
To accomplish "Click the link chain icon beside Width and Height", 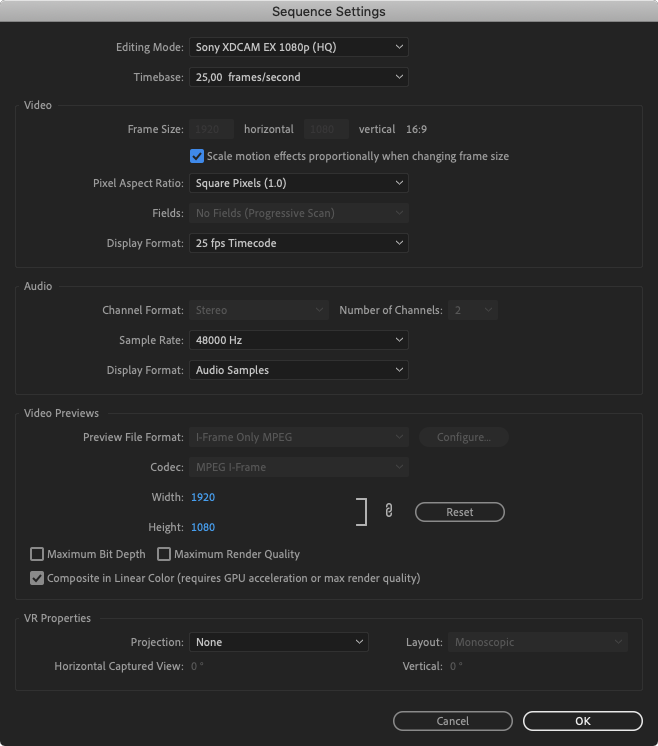I will [389, 511].
